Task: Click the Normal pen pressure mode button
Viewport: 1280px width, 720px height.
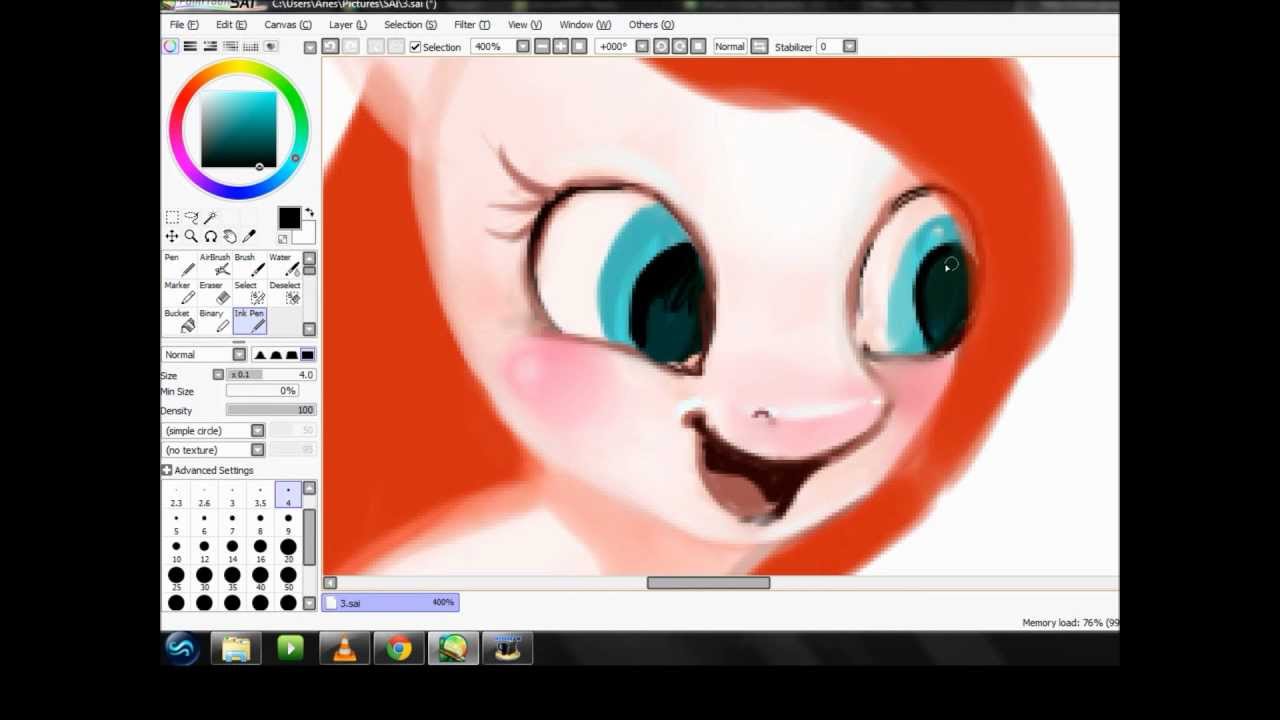Action: (x=729, y=46)
